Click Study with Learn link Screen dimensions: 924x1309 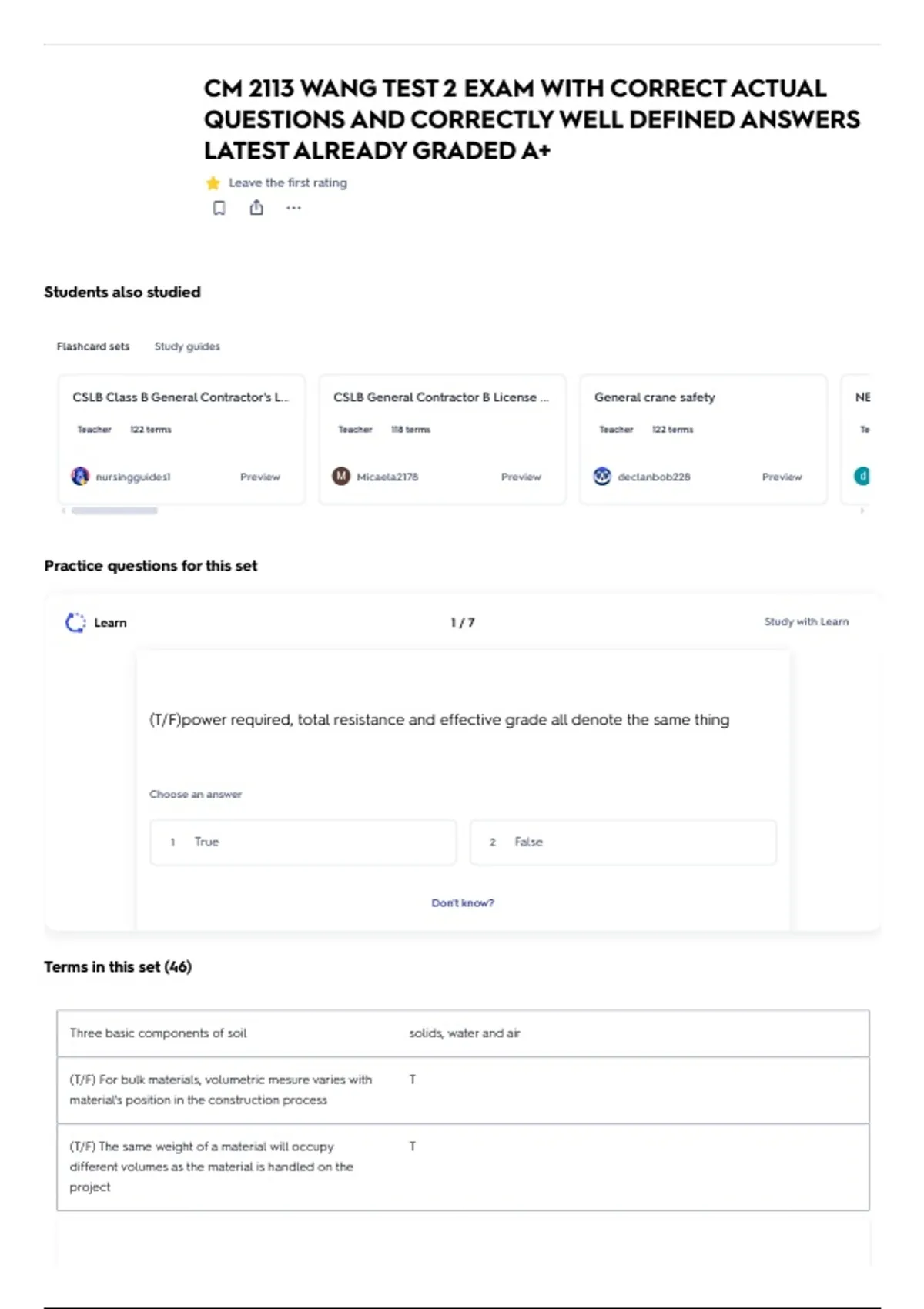click(806, 622)
